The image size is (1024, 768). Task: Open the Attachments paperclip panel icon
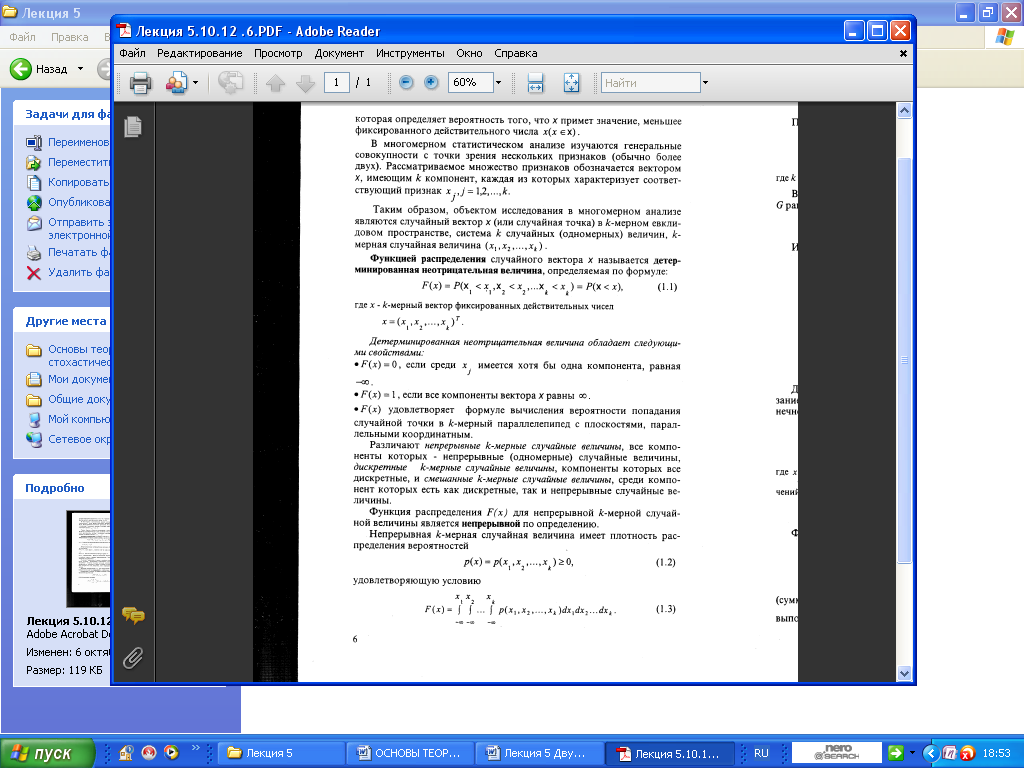tap(133, 658)
